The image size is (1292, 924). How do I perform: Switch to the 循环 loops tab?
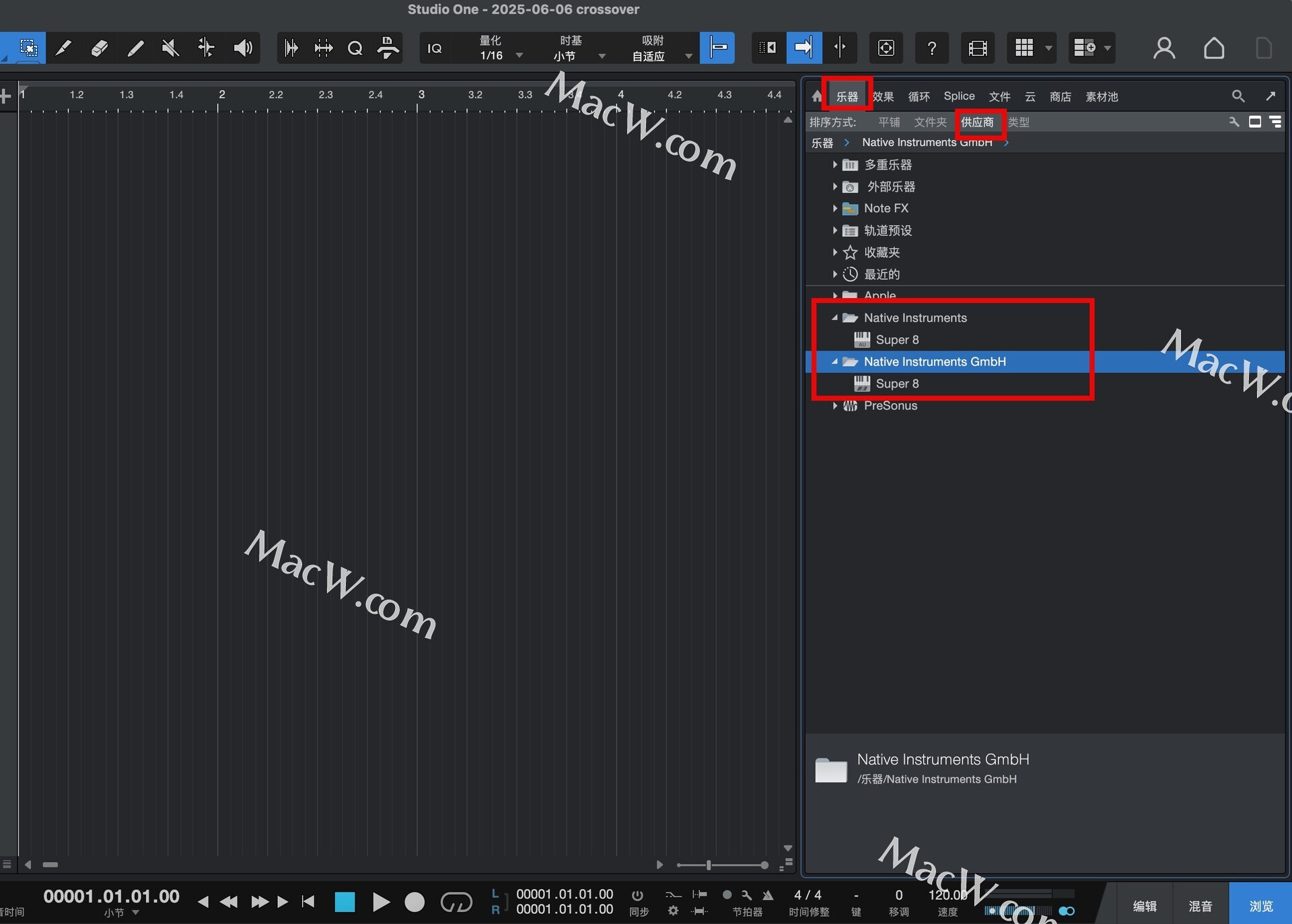[x=919, y=96]
